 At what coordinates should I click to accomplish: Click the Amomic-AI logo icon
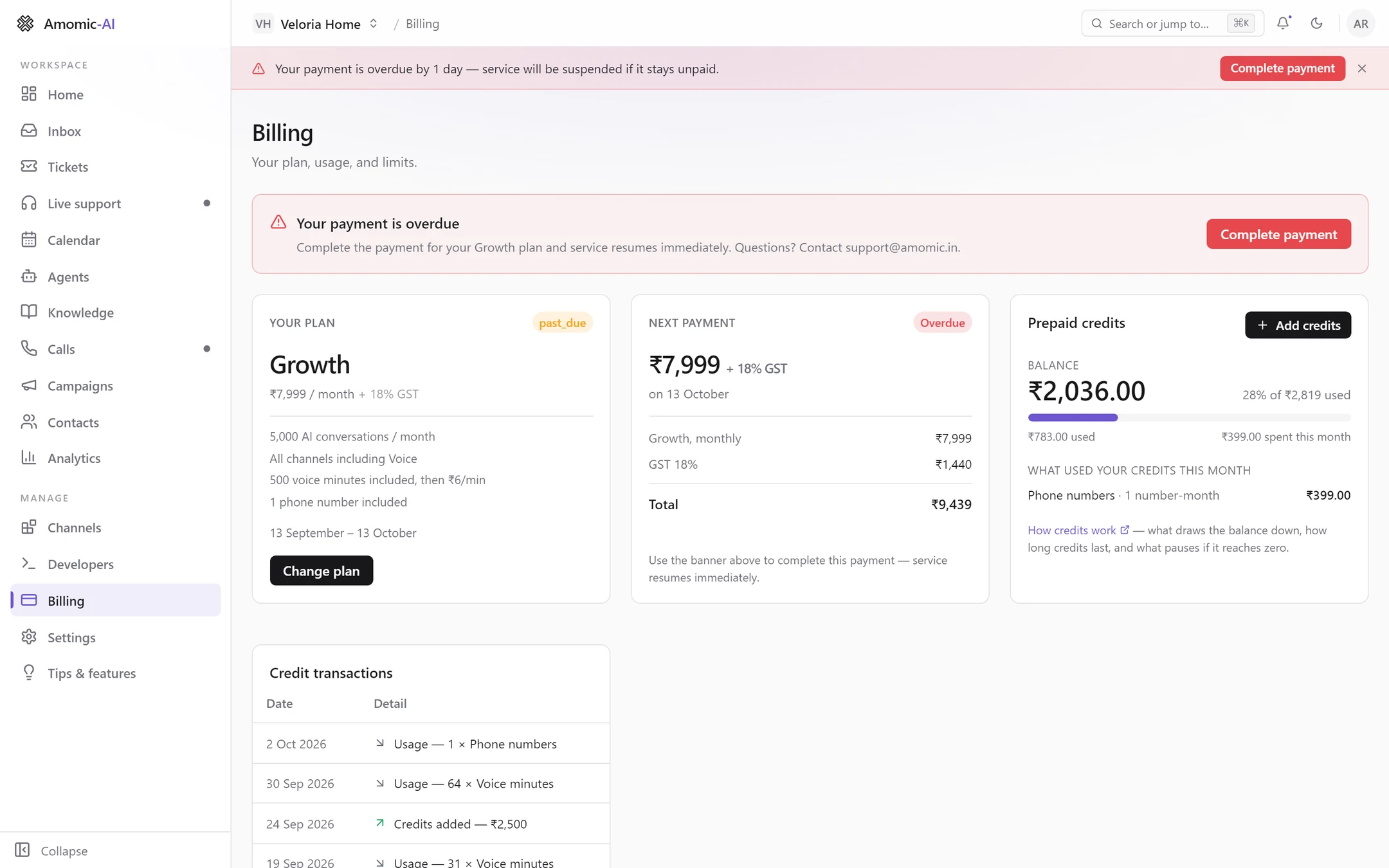(25, 24)
